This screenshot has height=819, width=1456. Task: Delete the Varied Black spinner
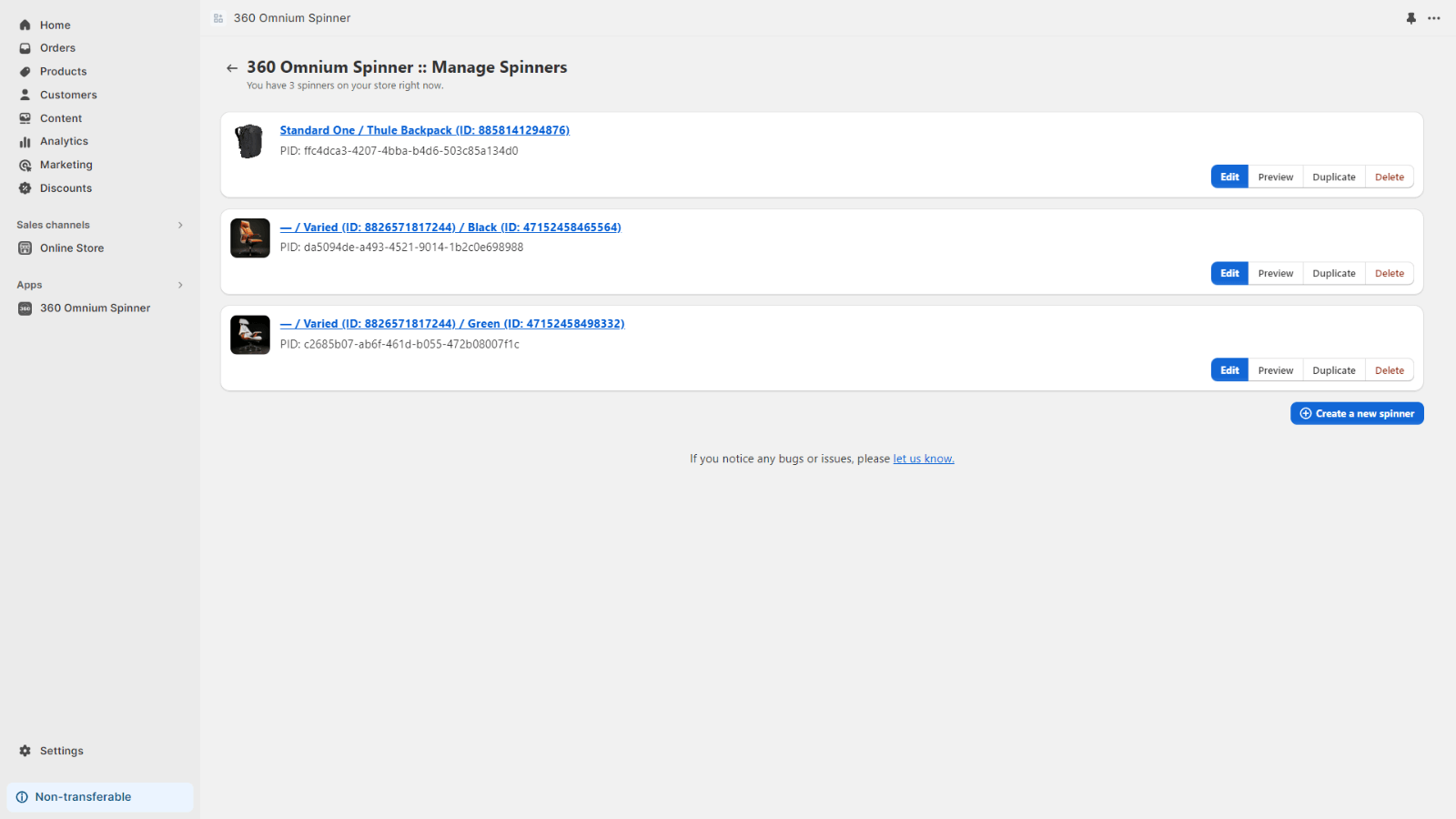click(1390, 274)
